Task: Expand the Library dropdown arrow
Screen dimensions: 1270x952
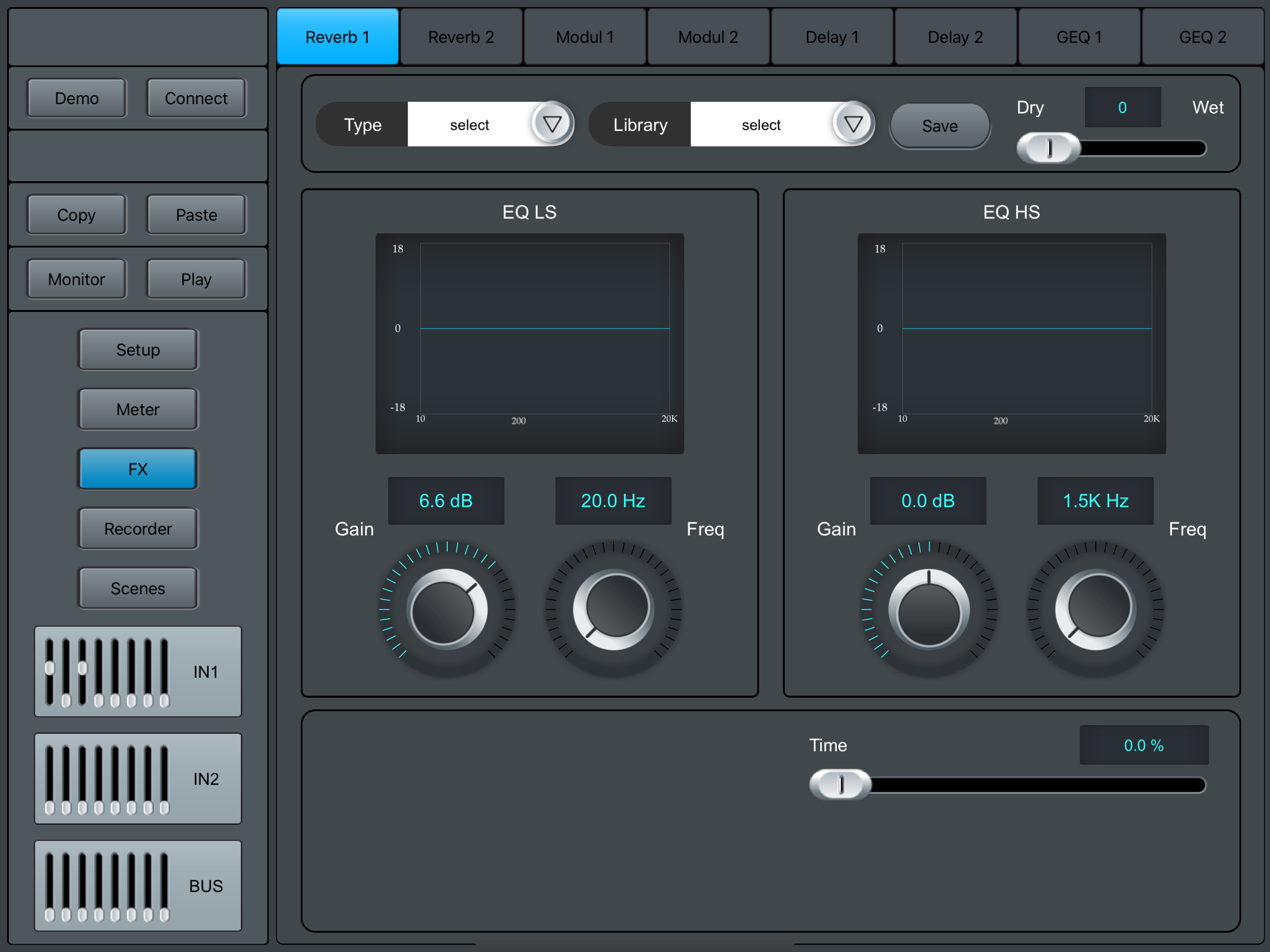Action: coord(853,124)
